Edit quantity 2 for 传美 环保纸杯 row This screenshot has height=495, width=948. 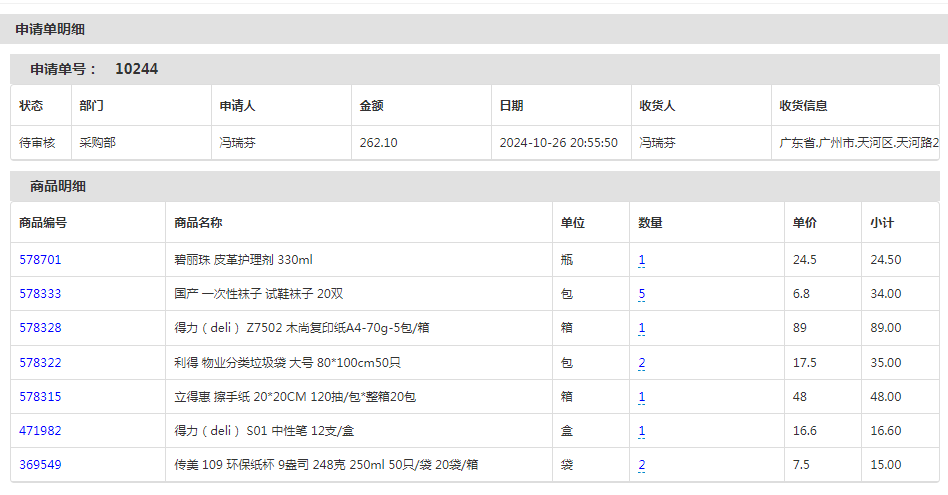[x=641, y=465]
